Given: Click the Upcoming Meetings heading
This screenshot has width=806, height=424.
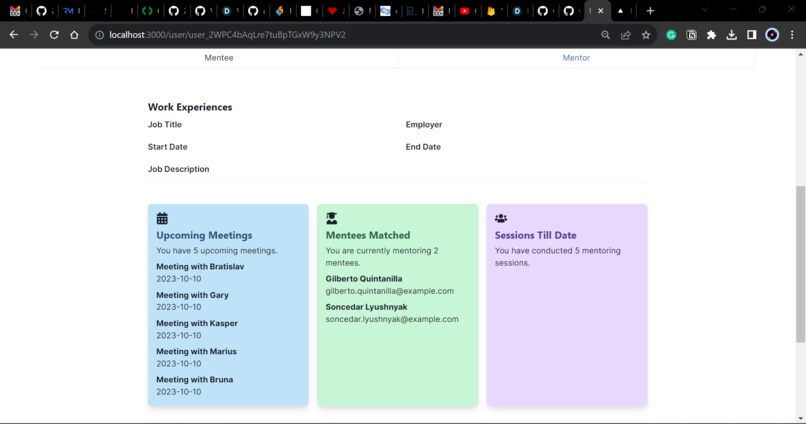Looking at the screenshot, I should [204, 235].
